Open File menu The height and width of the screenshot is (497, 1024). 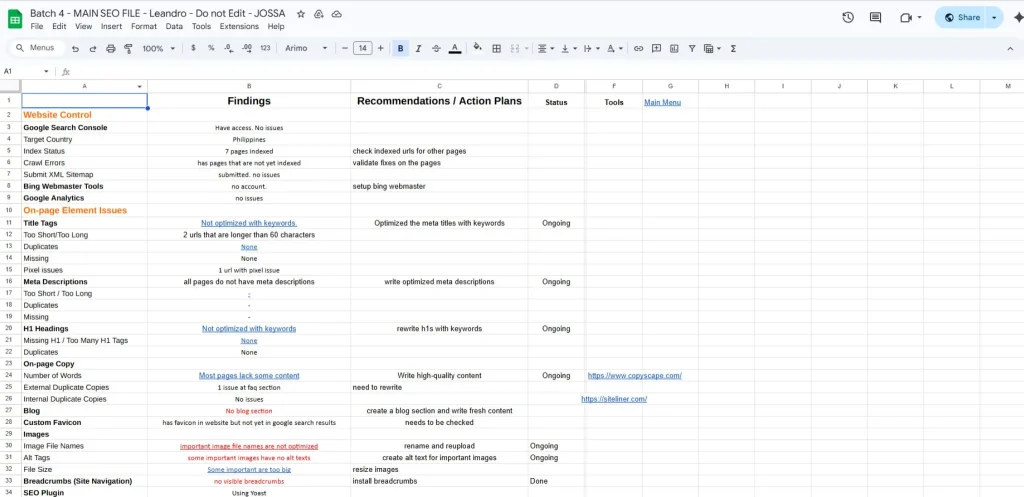point(37,27)
